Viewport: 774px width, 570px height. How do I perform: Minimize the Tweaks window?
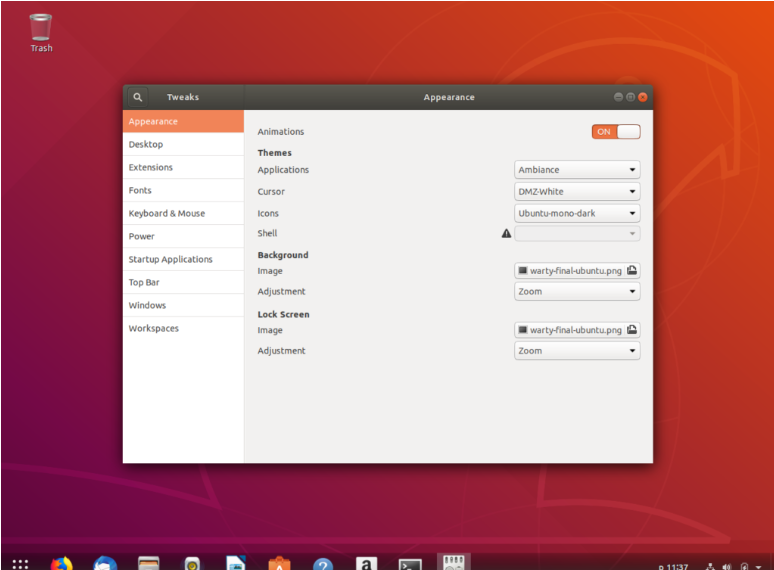click(618, 97)
